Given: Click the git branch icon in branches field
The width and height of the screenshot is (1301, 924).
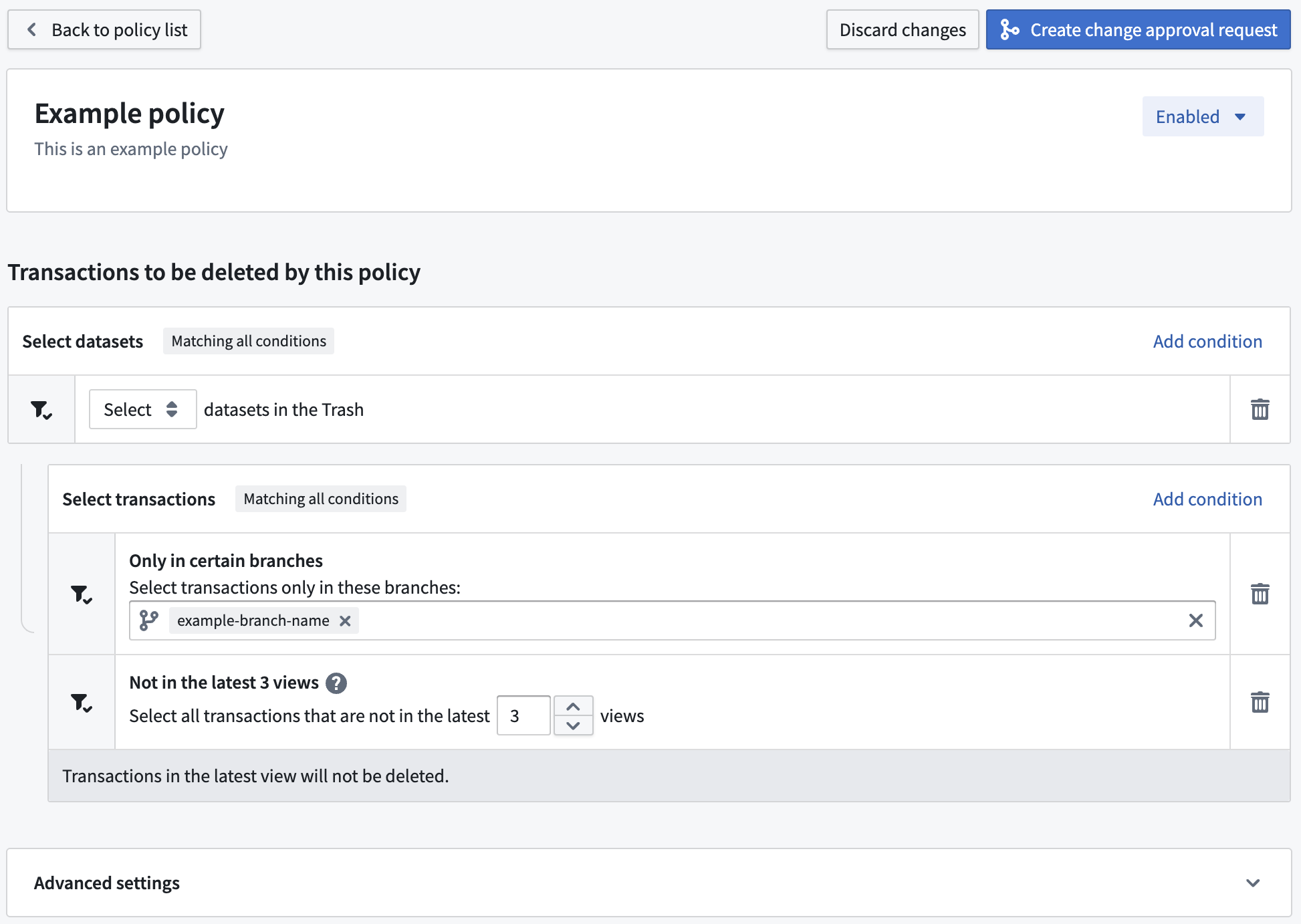Looking at the screenshot, I should 148,620.
